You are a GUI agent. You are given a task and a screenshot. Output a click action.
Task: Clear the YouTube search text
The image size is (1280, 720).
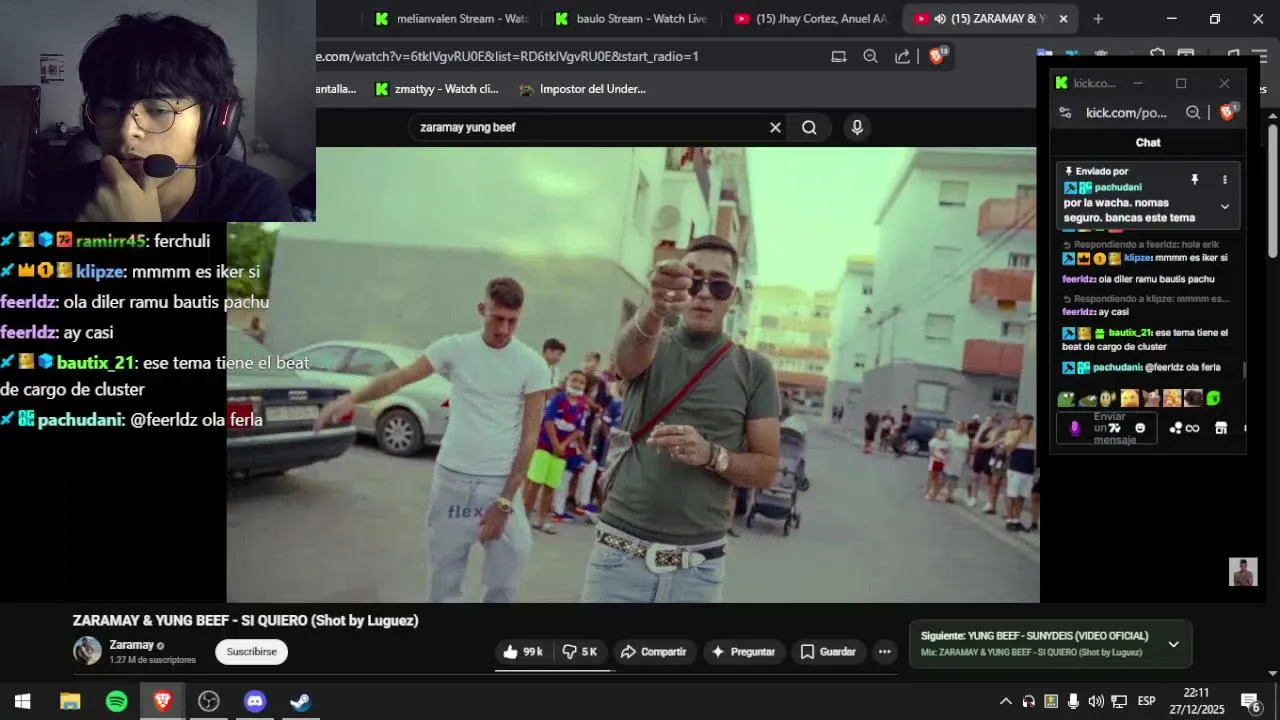click(775, 128)
